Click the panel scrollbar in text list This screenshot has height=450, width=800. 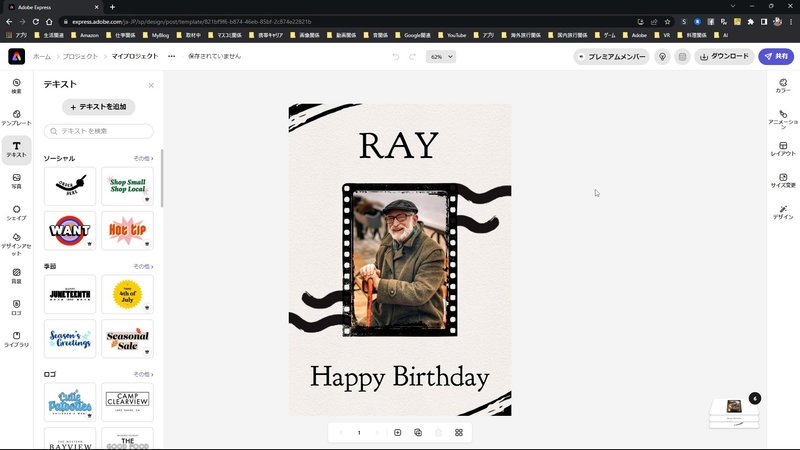pyautogui.click(x=162, y=178)
